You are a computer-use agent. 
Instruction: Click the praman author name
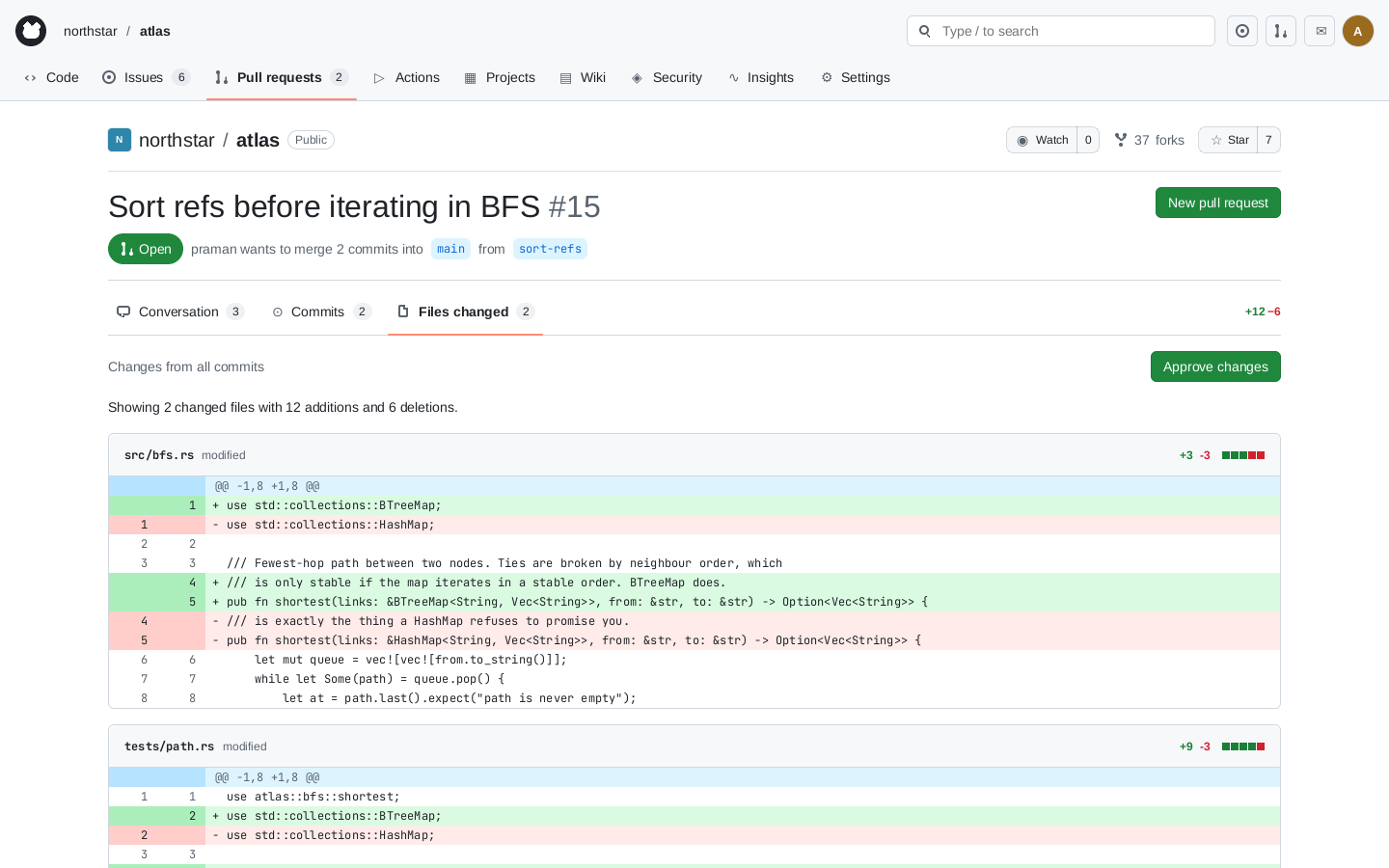(213, 249)
